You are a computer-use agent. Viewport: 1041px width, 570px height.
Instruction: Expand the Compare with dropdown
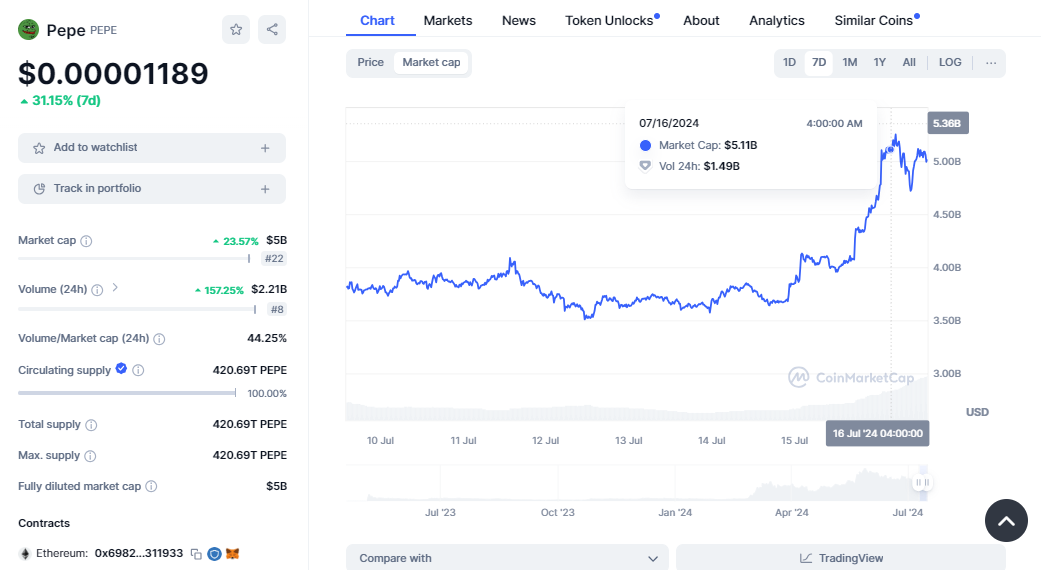coord(507,558)
